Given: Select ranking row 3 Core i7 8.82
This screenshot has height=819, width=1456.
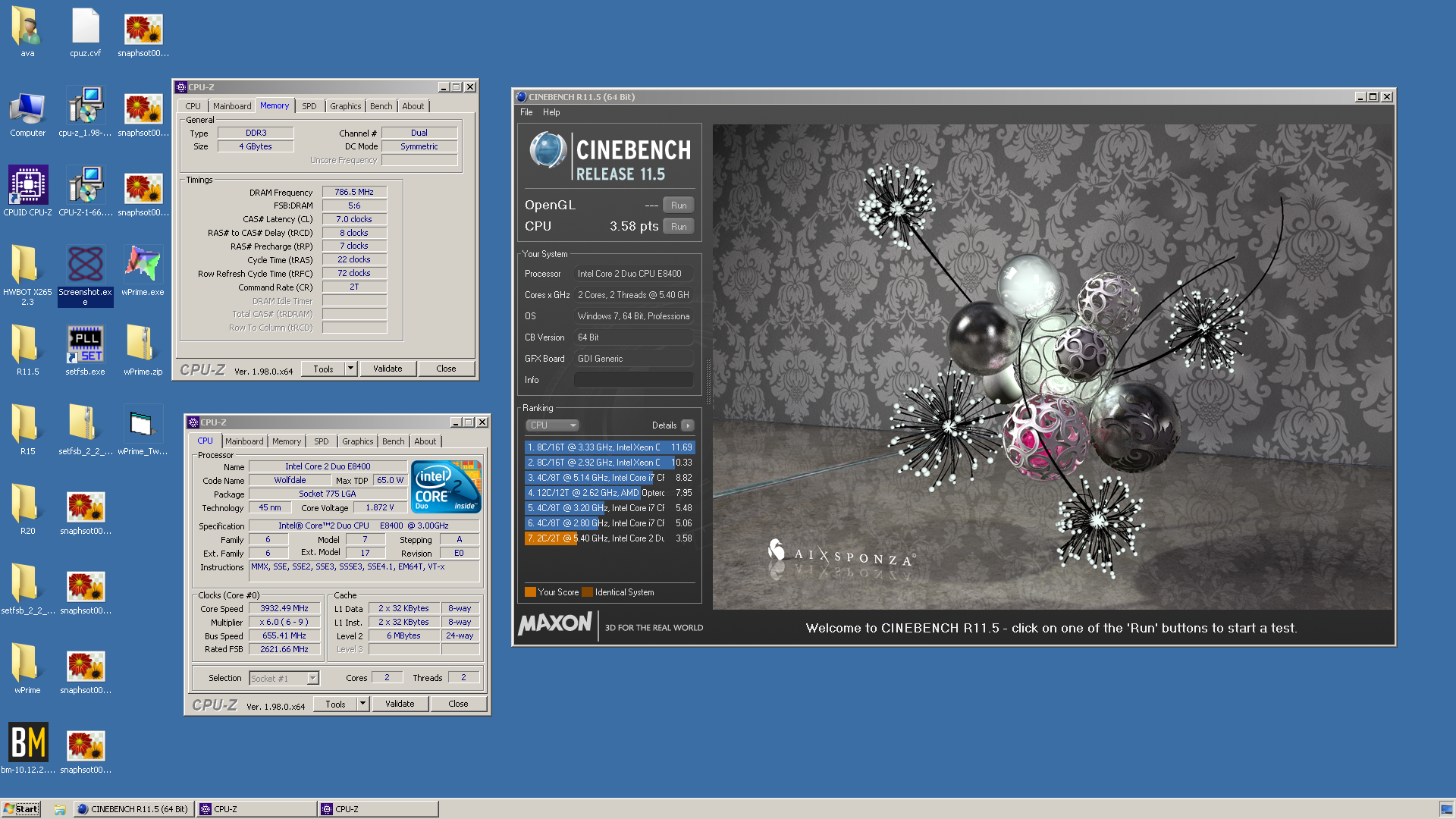Looking at the screenshot, I should [x=610, y=478].
